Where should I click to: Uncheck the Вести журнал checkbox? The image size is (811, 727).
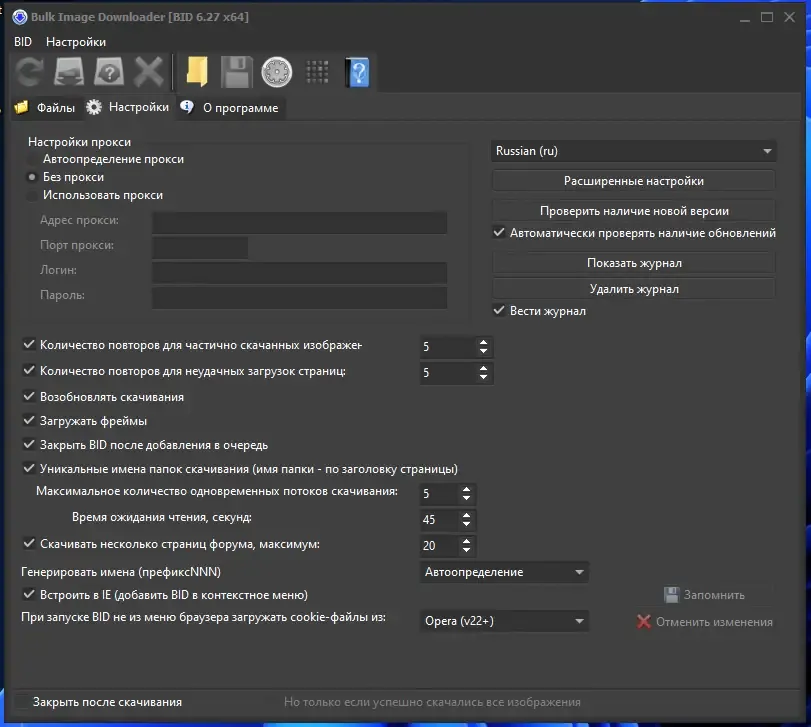pos(499,311)
